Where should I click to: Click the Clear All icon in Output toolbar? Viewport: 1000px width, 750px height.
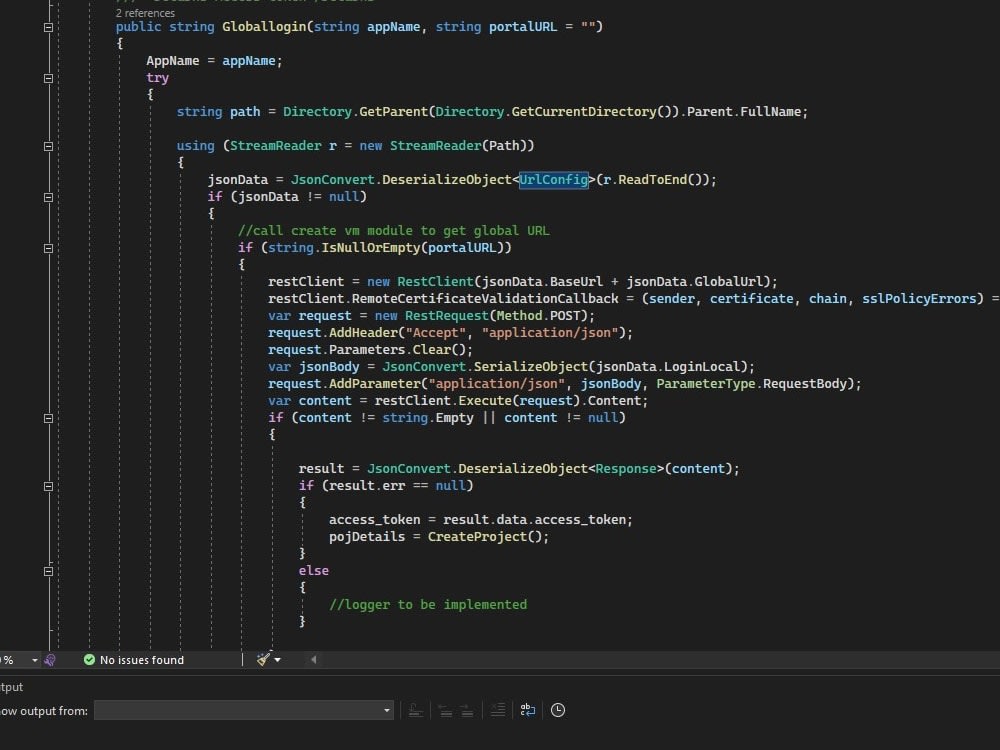point(498,710)
